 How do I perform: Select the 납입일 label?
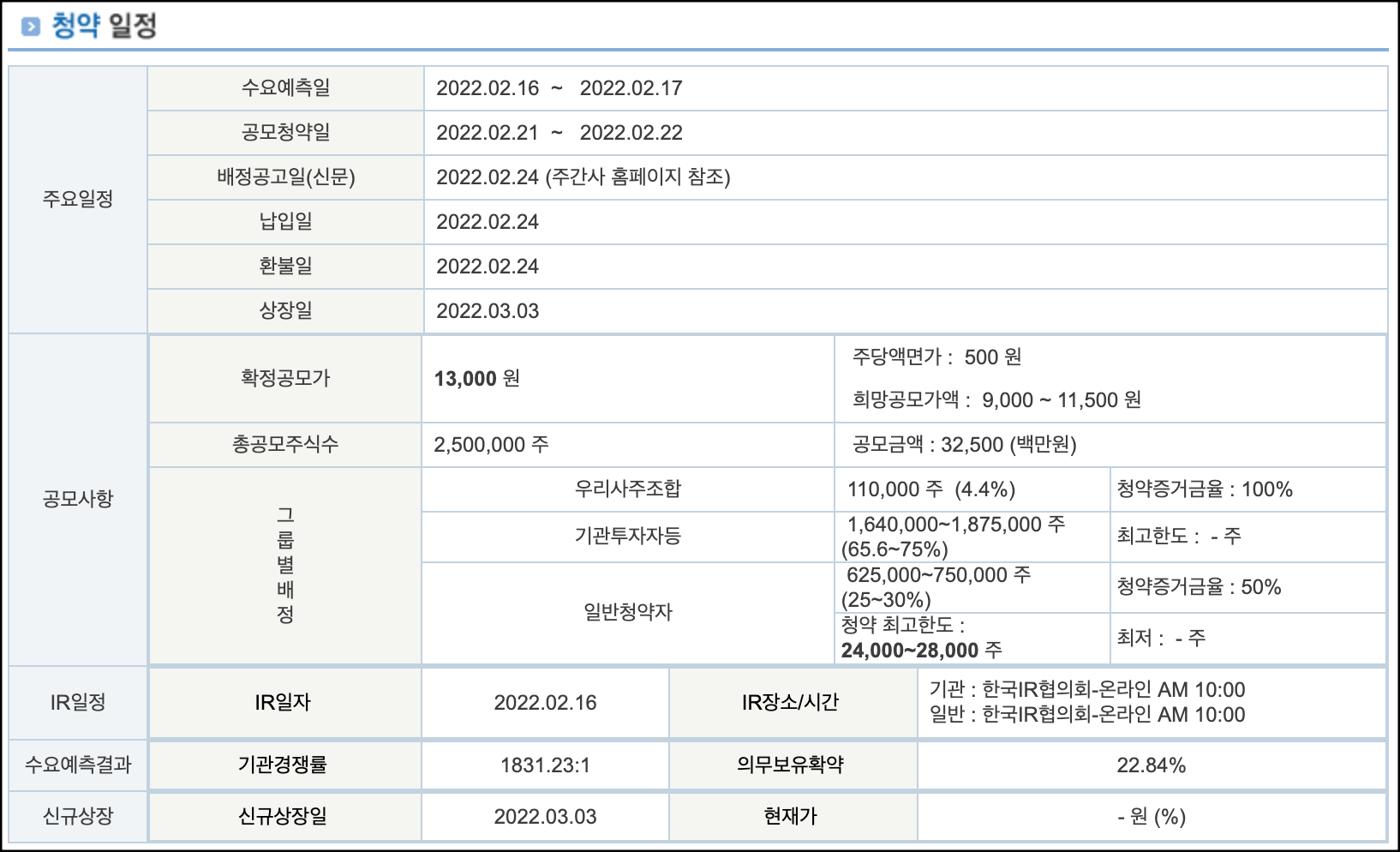coord(285,221)
